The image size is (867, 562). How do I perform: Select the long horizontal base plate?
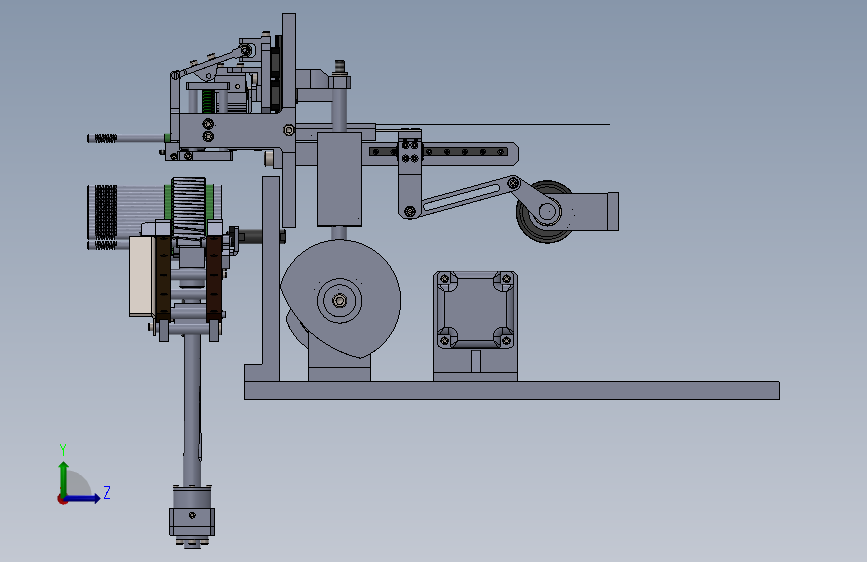pos(512,390)
